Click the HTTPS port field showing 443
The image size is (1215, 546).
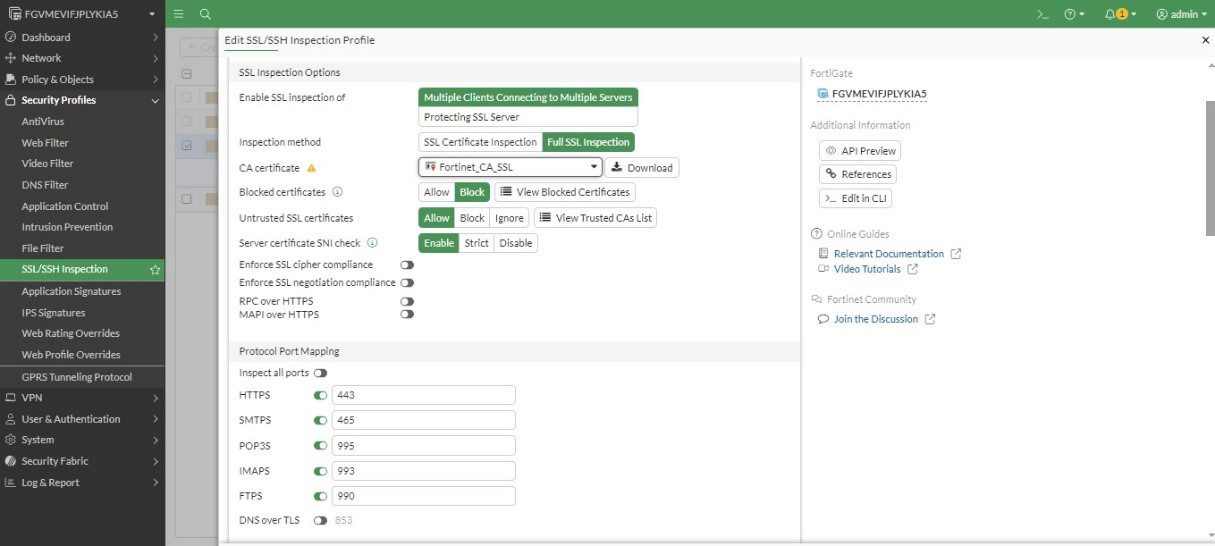pyautogui.click(x=424, y=395)
